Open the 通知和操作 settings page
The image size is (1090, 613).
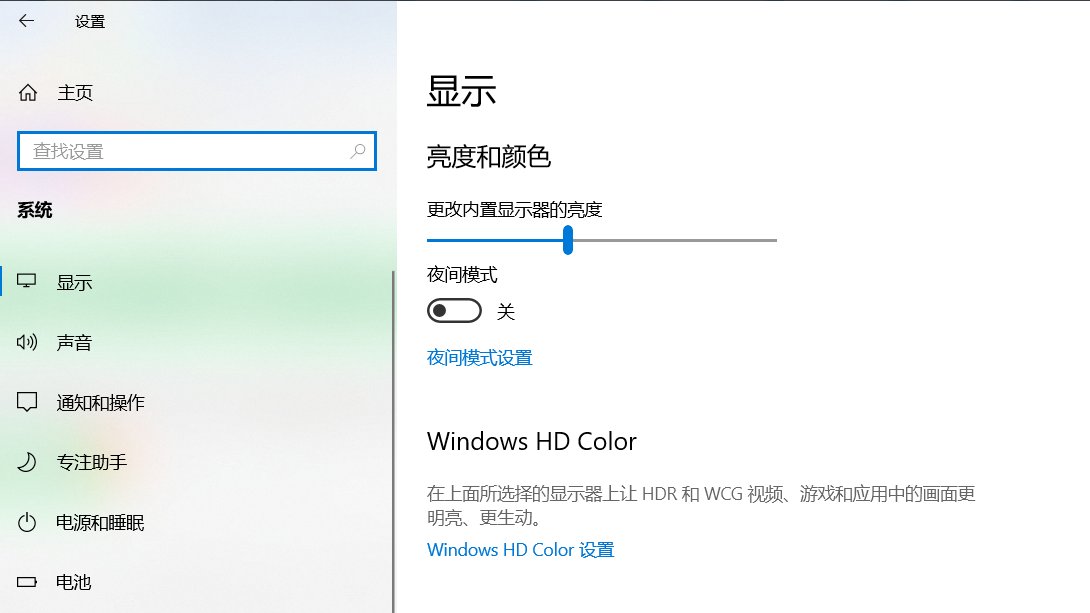click(x=101, y=402)
